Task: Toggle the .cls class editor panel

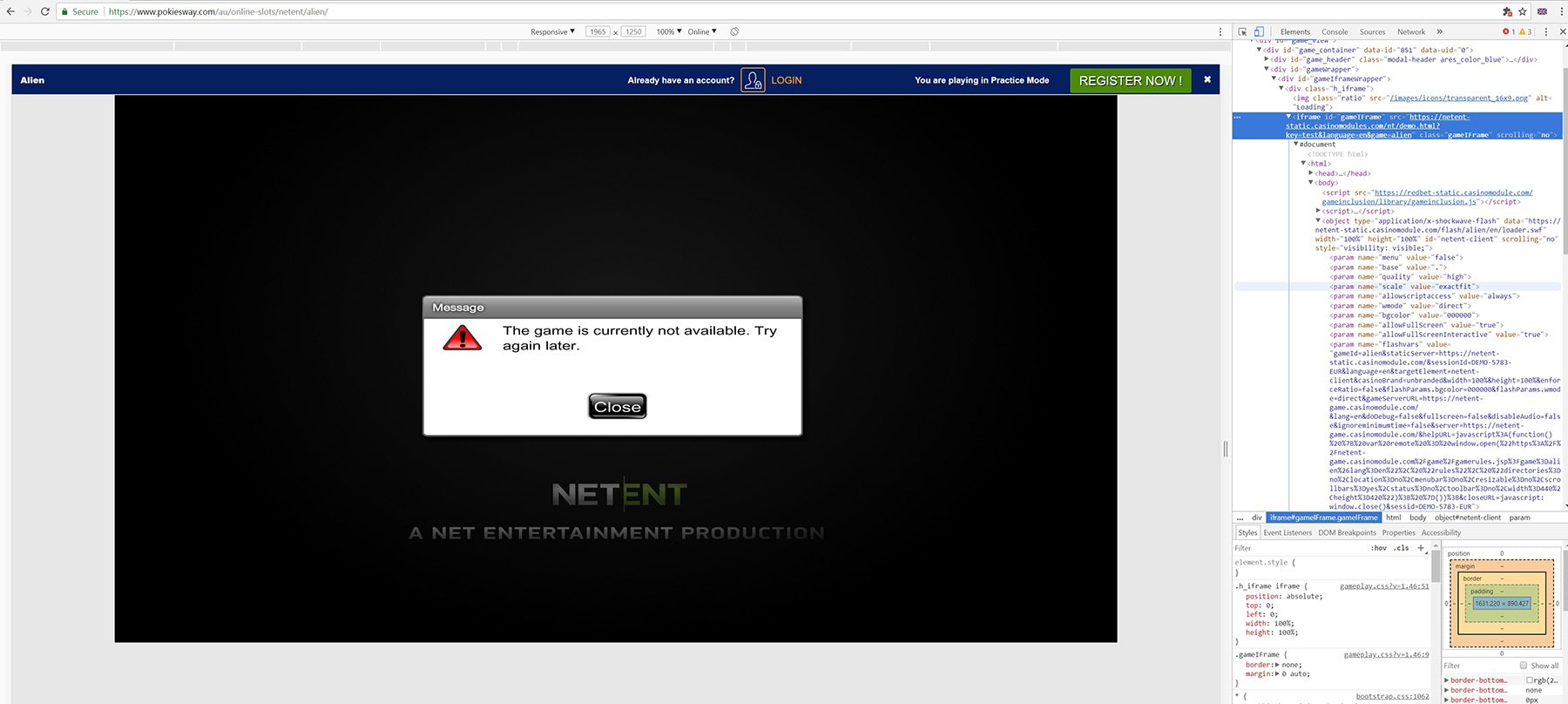Action: (1401, 548)
